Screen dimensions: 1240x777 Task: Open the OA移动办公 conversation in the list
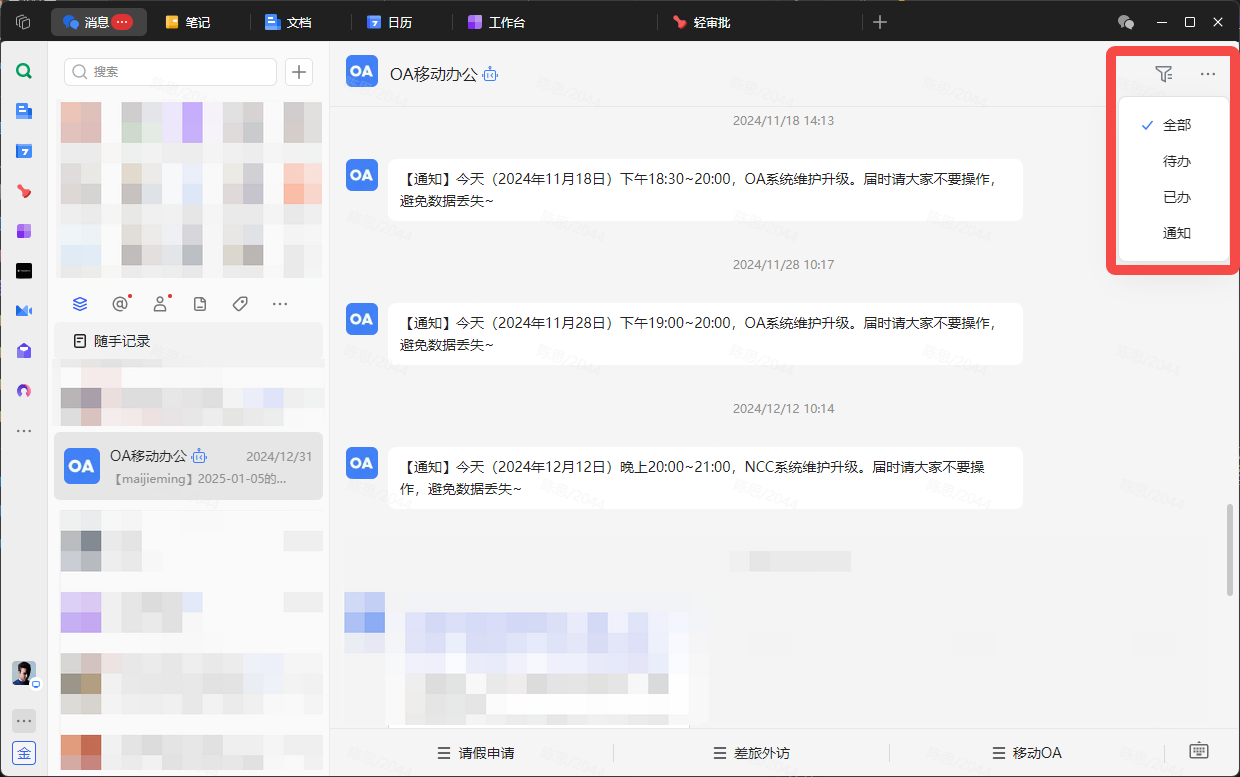point(190,466)
